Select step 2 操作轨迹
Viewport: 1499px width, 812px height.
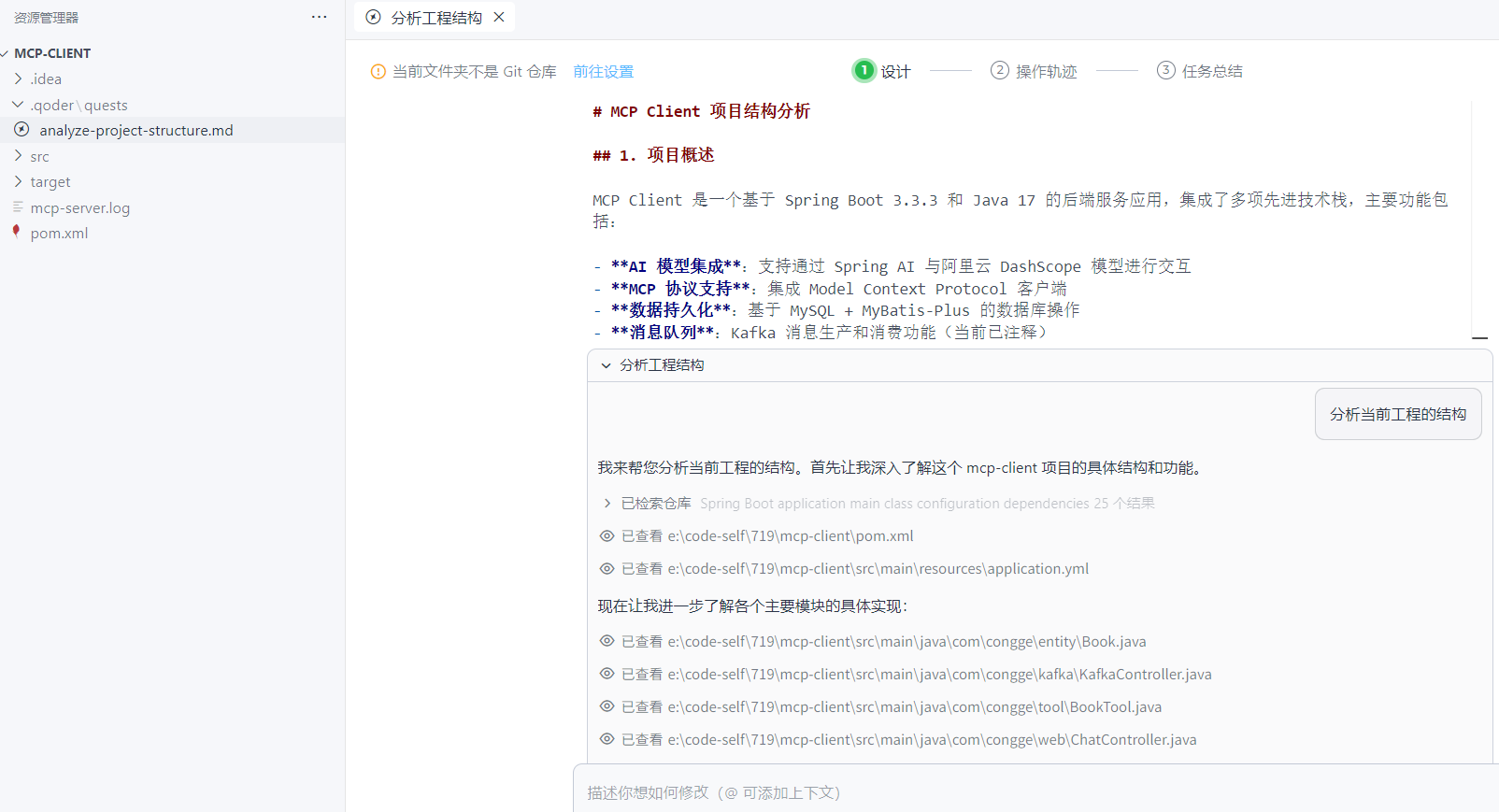1034,71
